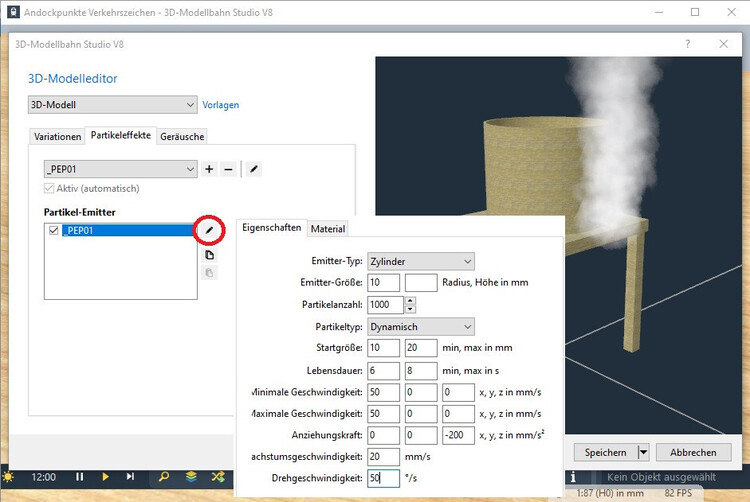
Task: Click the Vorlagen link
Action: tap(221, 105)
